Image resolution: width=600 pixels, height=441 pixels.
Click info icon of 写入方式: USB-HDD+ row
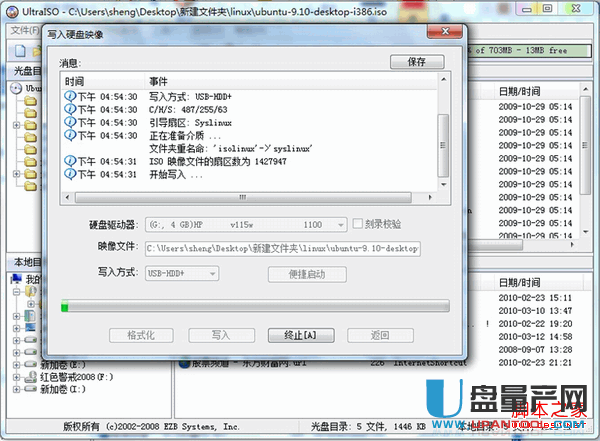coord(70,96)
